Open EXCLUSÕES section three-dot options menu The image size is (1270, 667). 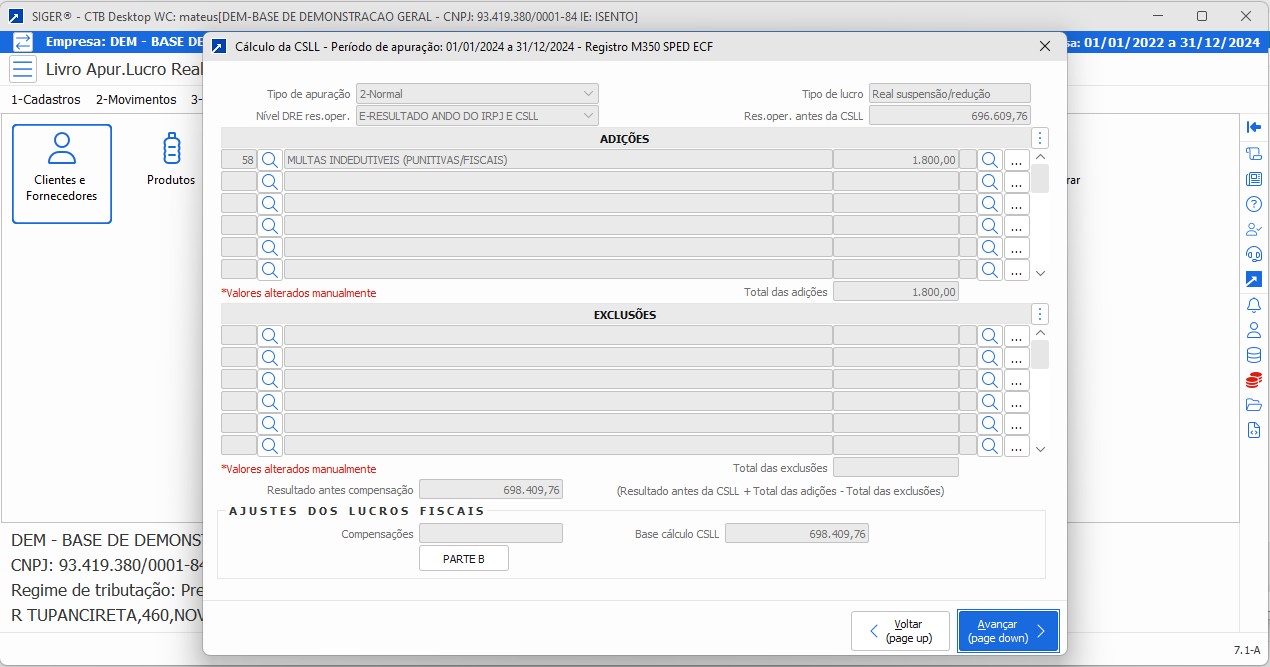1040,314
